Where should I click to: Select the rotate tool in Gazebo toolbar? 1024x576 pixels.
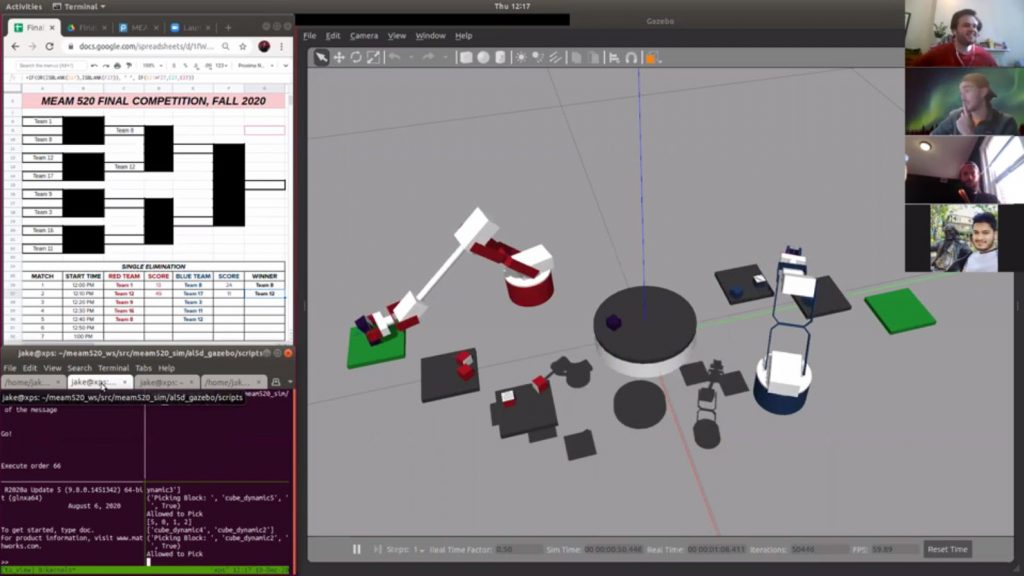pos(356,58)
